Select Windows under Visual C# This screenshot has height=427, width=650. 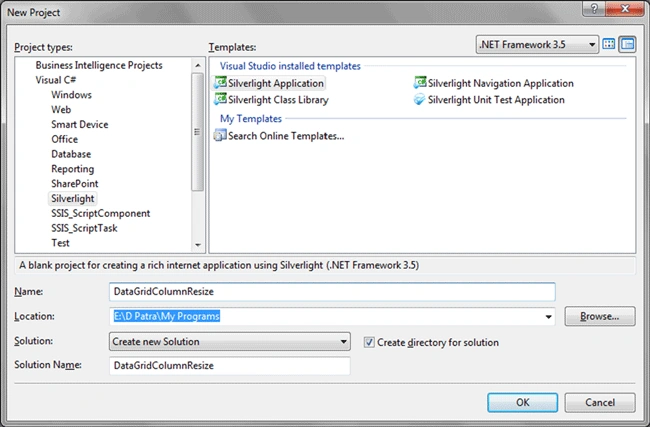click(71, 95)
